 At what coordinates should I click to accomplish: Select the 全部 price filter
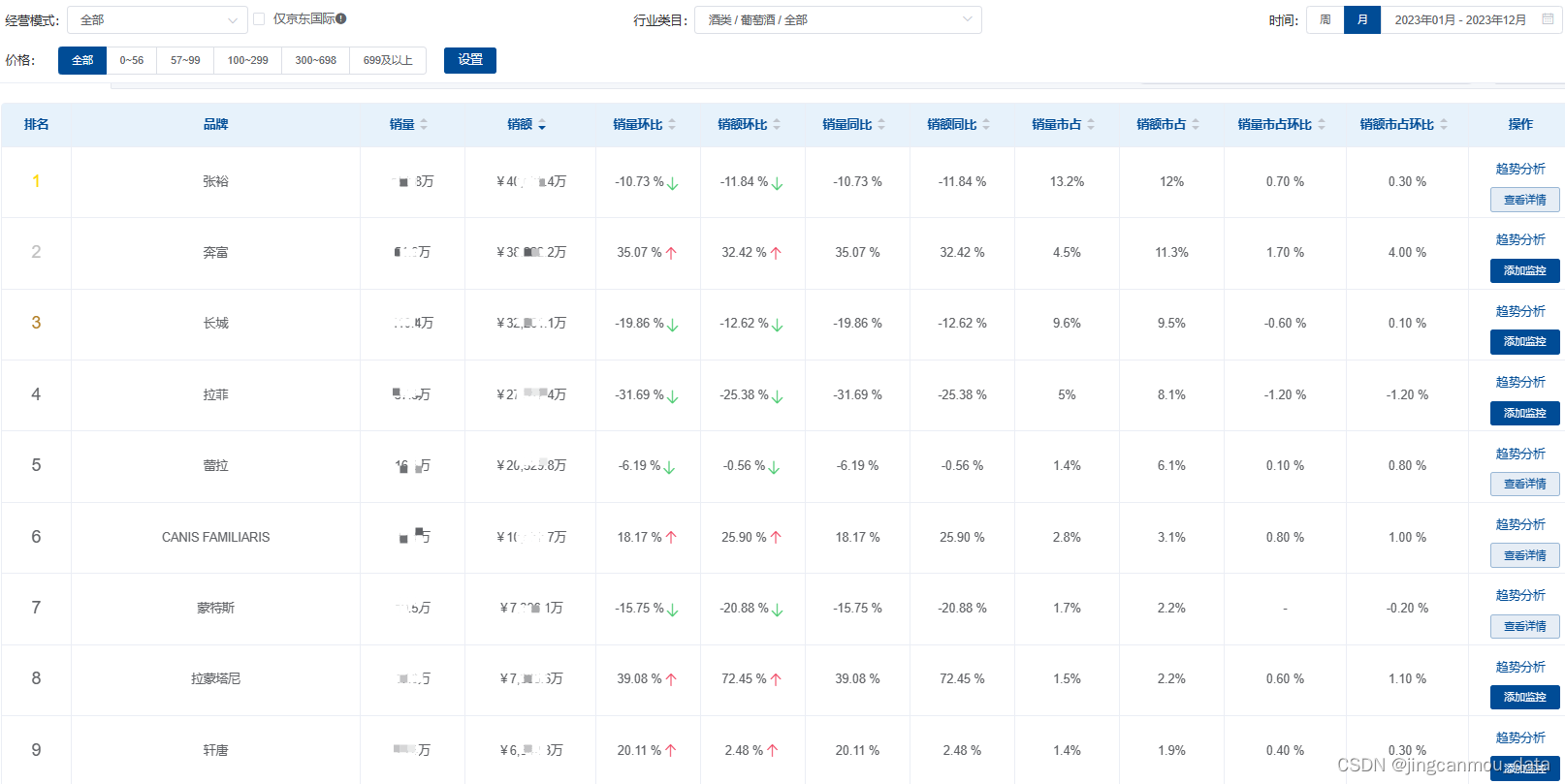(x=82, y=60)
